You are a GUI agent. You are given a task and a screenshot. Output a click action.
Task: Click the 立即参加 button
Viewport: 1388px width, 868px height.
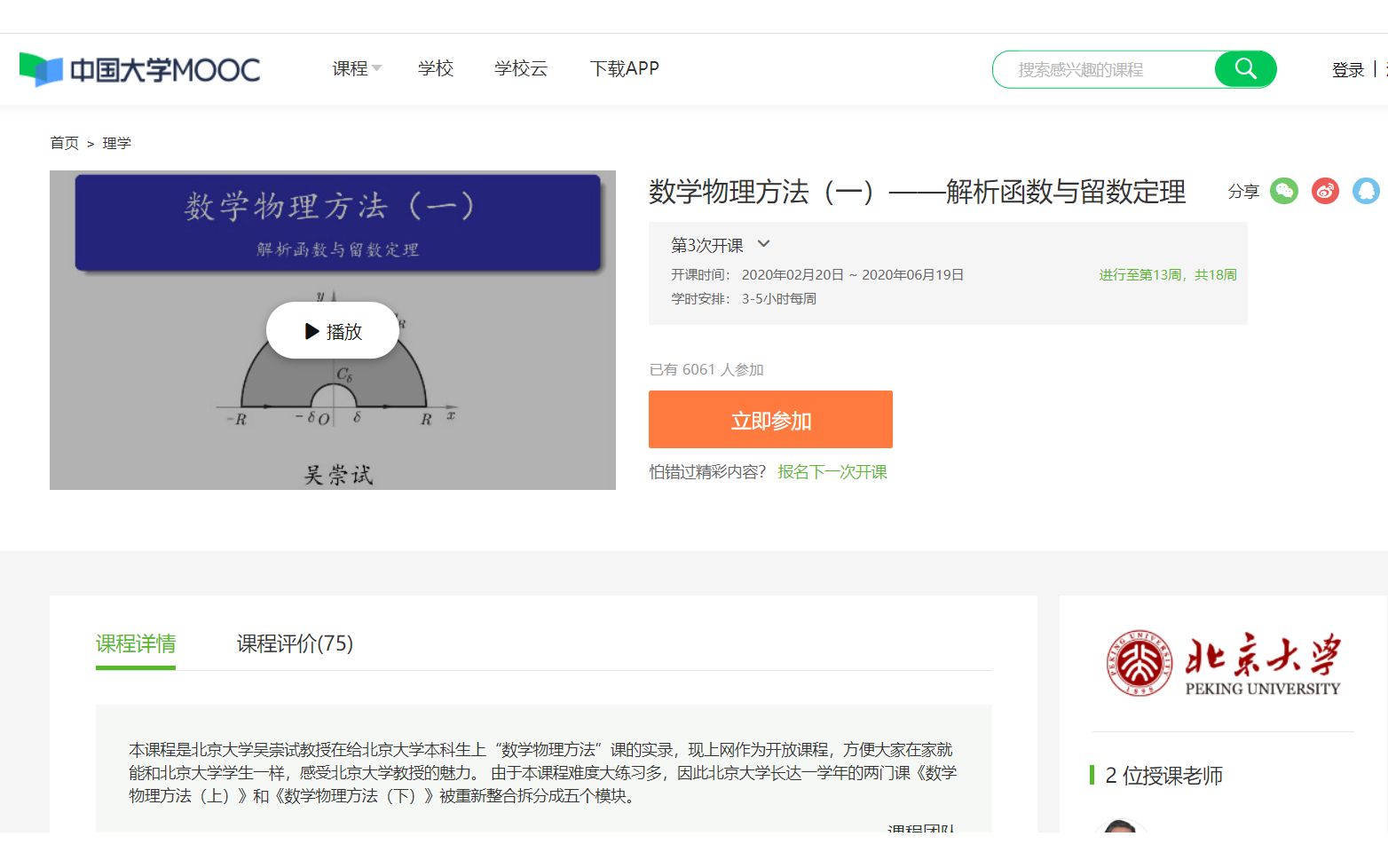(x=770, y=420)
